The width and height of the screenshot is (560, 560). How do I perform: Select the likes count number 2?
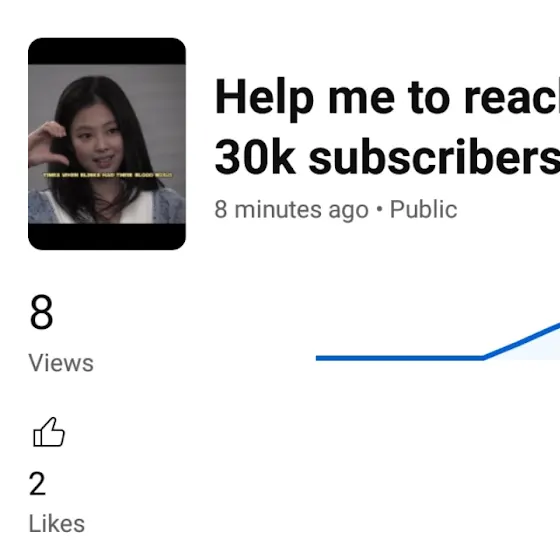point(37,483)
